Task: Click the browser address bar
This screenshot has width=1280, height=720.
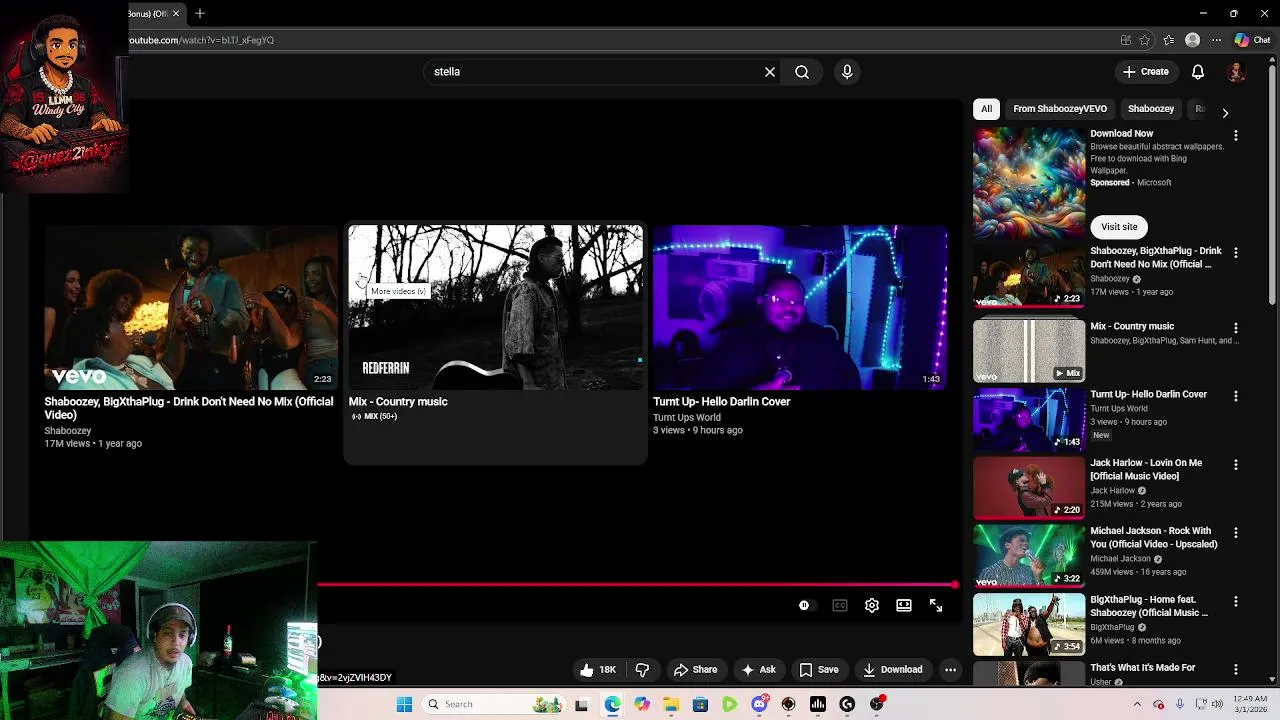Action: [x=620, y=40]
